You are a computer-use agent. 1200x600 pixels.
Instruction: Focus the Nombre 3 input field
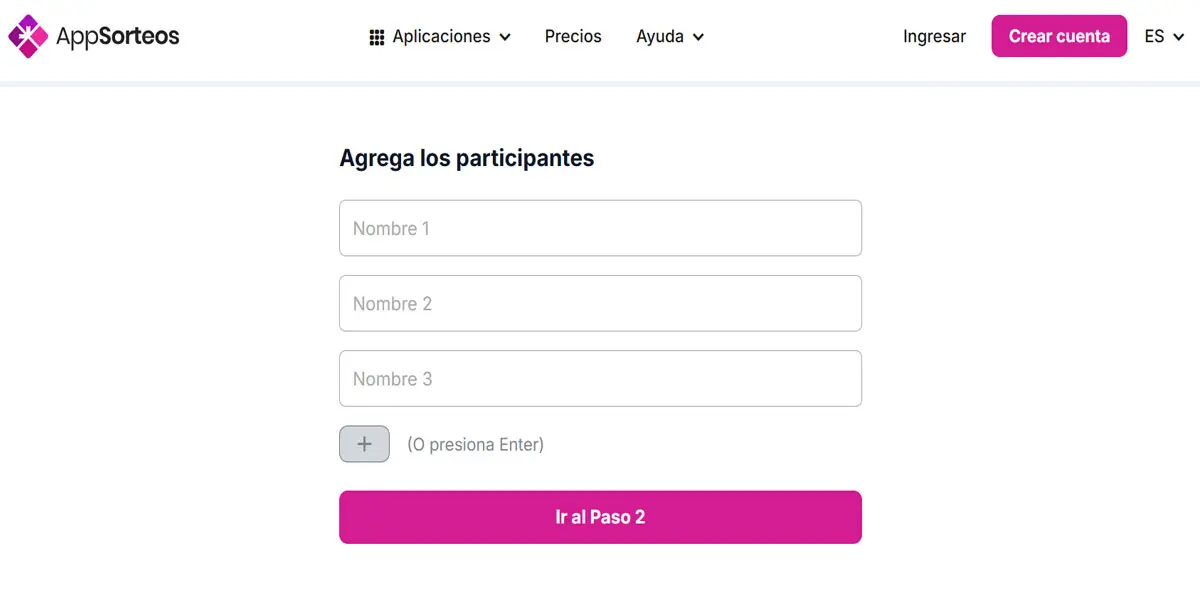pos(600,378)
